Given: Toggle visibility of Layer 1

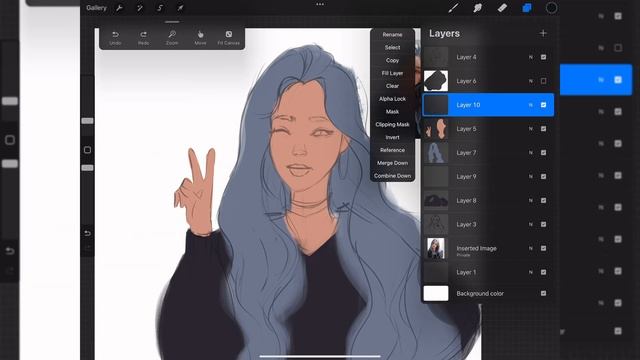Looking at the screenshot, I should tap(543, 272).
